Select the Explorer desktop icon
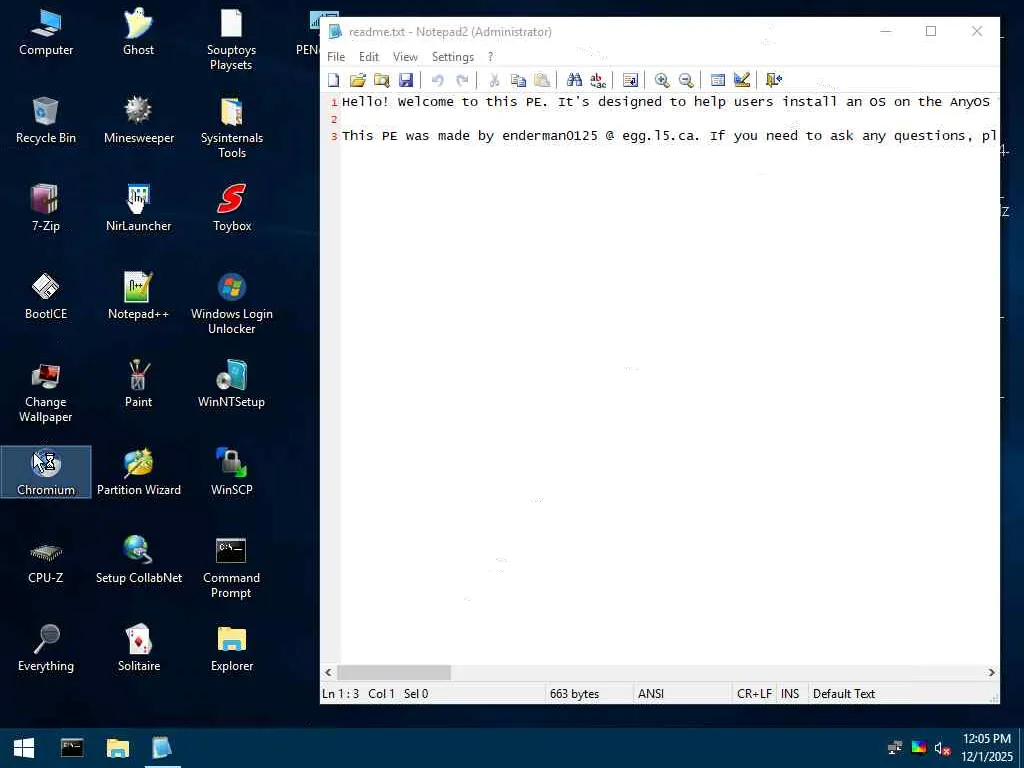1024x768 pixels. point(232,648)
